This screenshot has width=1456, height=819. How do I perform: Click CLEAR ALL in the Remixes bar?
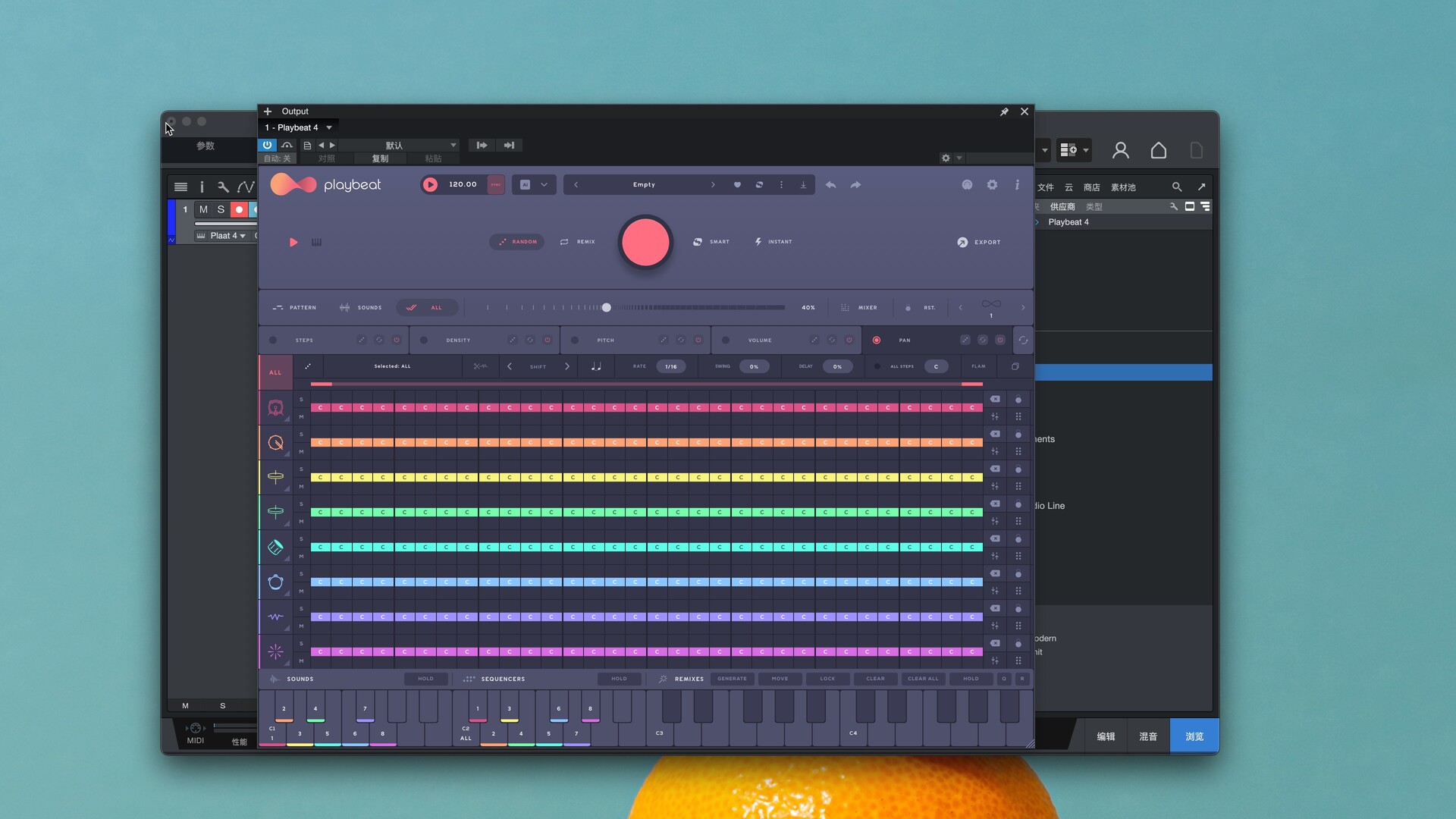click(x=923, y=679)
